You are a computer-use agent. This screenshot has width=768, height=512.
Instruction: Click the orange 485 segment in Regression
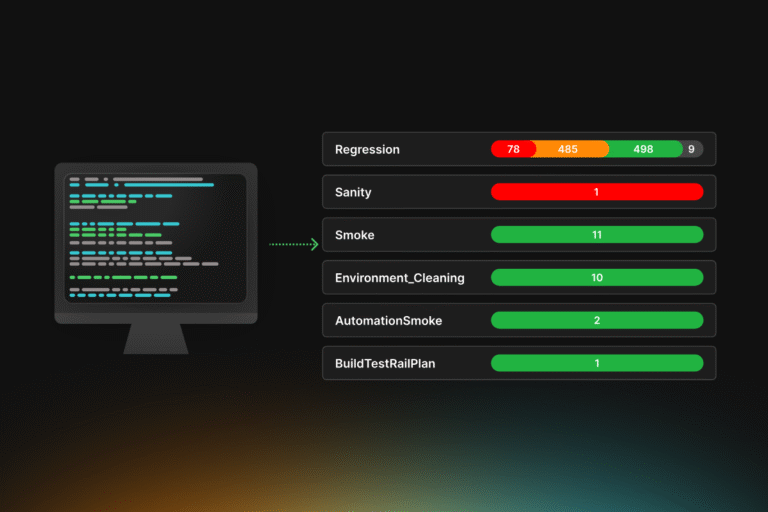click(571, 149)
